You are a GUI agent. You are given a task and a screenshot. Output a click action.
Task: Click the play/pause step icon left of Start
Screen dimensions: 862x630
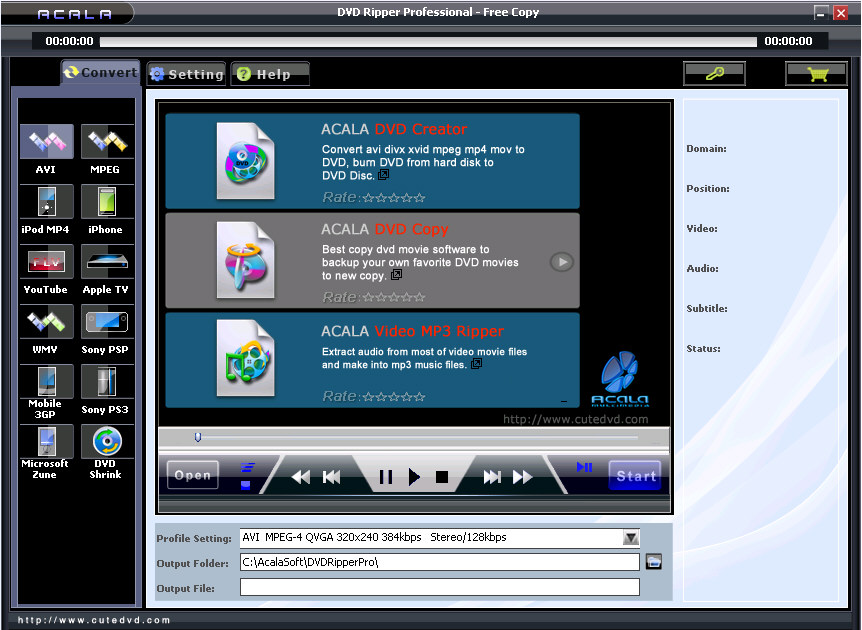pos(584,467)
